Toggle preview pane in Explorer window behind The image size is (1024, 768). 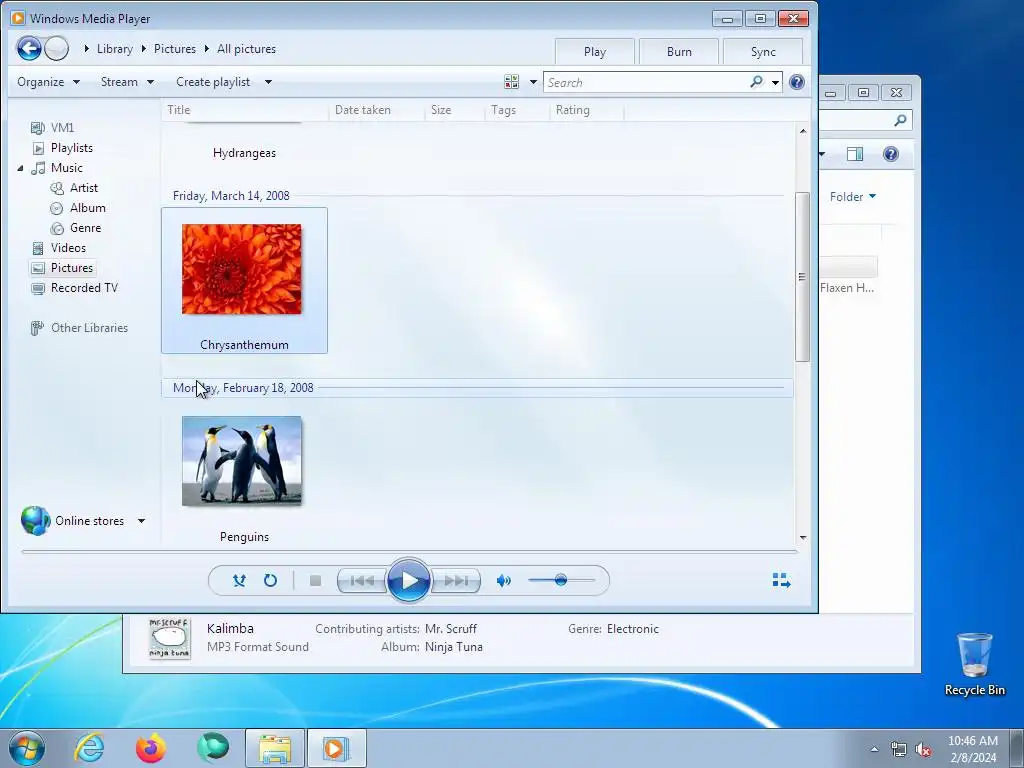[854, 154]
